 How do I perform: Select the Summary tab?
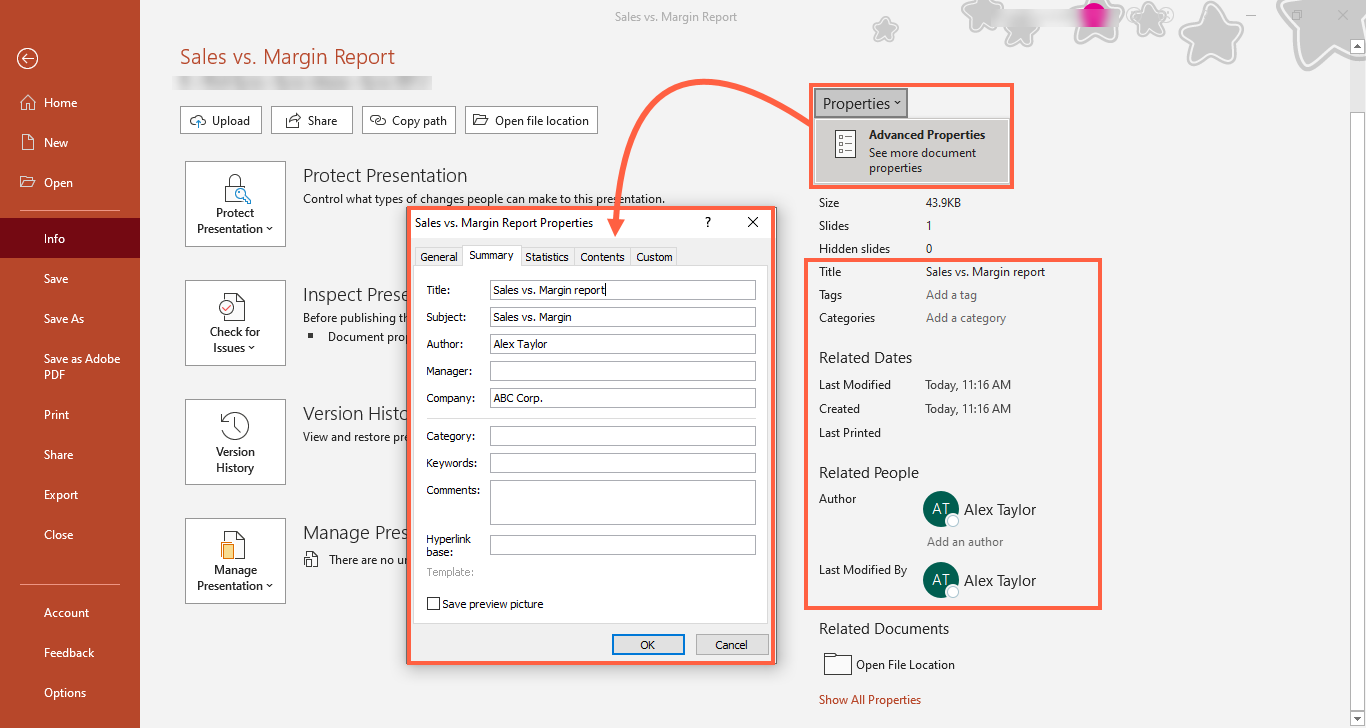[x=491, y=255]
